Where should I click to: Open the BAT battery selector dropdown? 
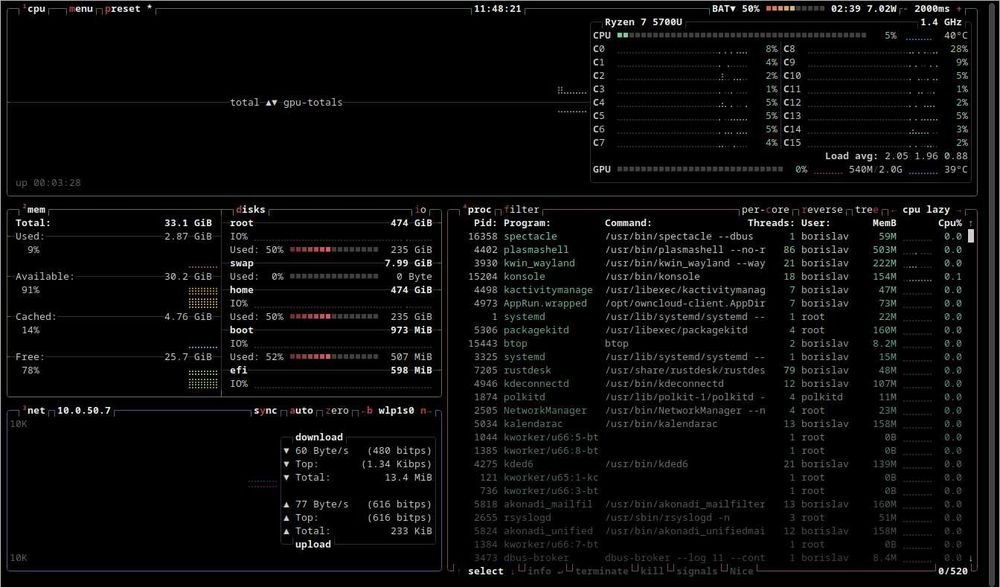click(x=724, y=9)
